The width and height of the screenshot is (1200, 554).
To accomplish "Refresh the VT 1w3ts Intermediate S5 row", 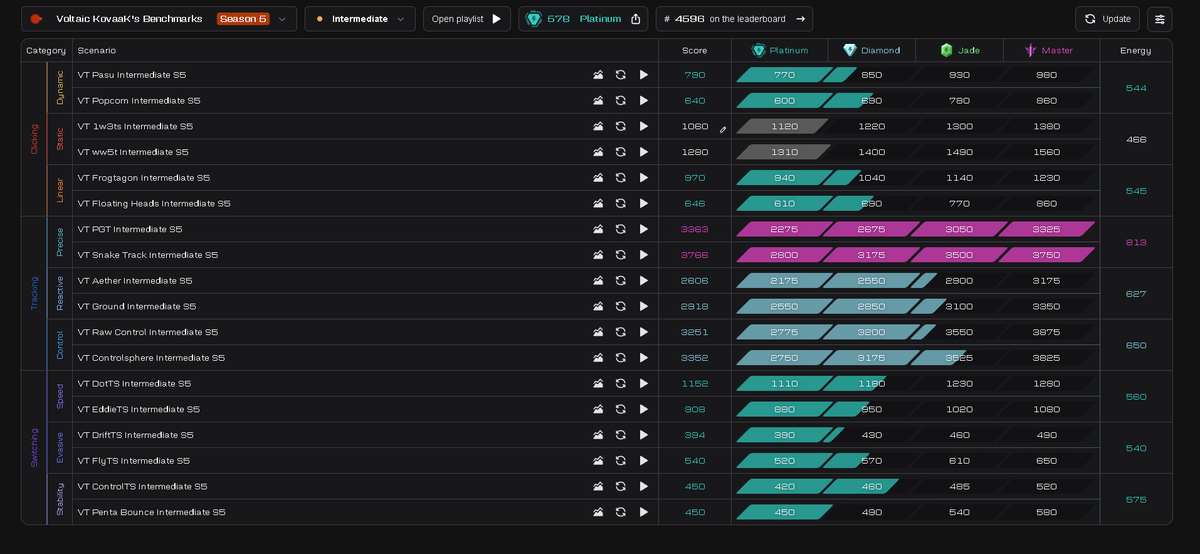I will click(x=621, y=126).
